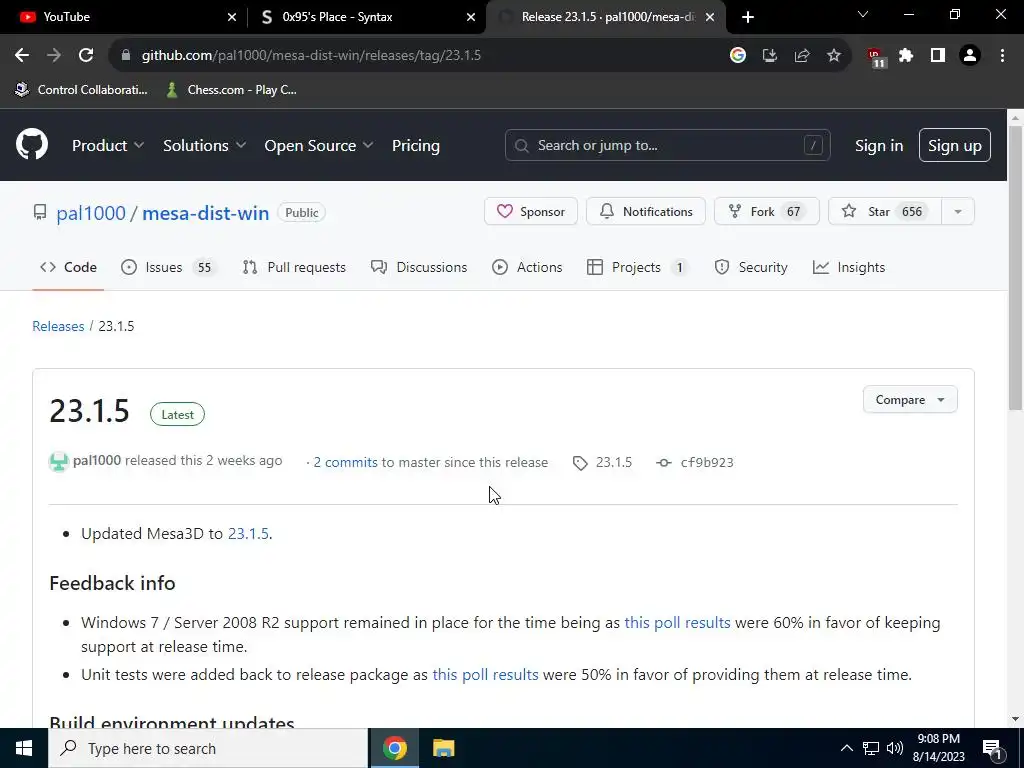Open Chrome three-dot menu
Screen dimensions: 1024x768
1002,56
